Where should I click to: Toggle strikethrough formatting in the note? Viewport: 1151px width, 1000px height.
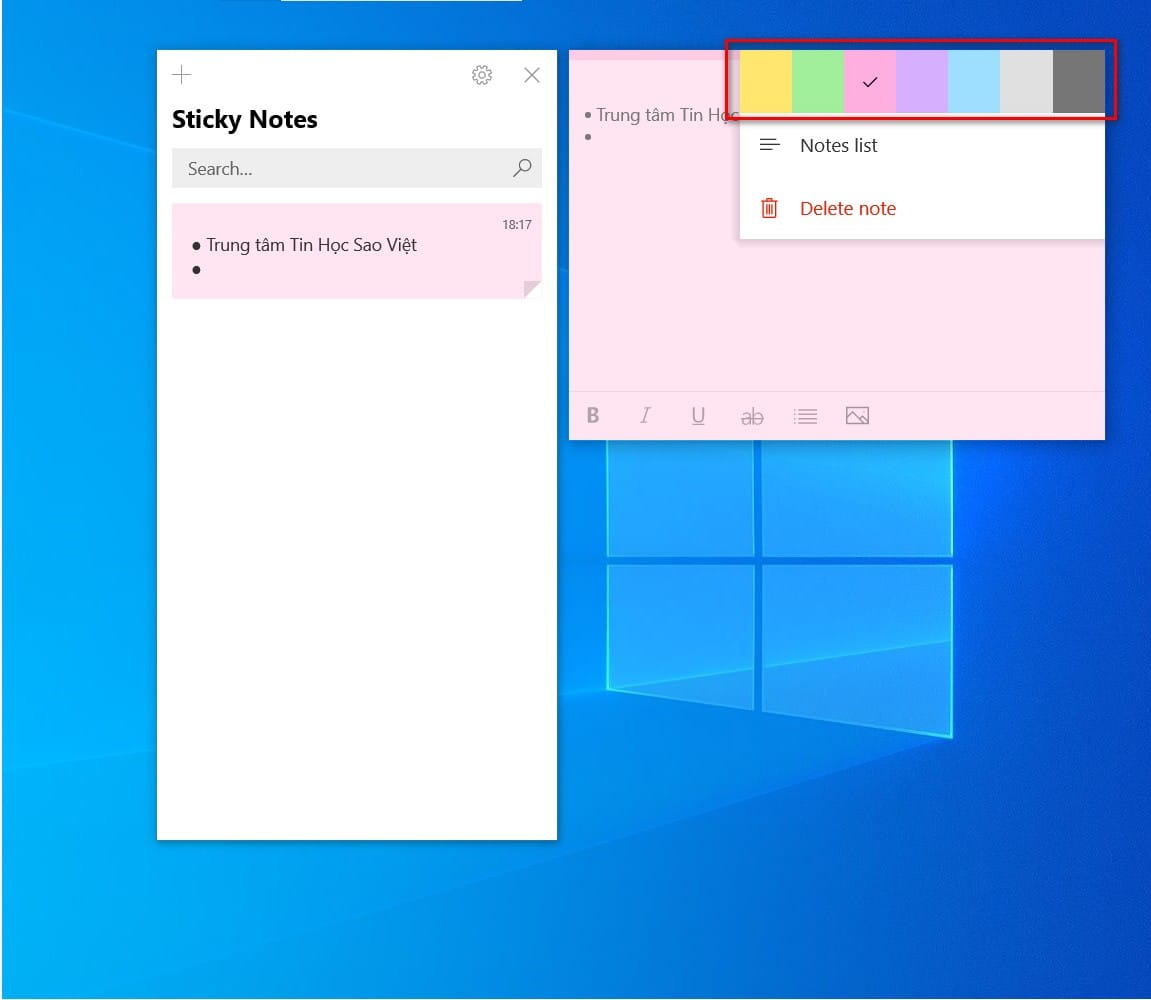pos(752,417)
